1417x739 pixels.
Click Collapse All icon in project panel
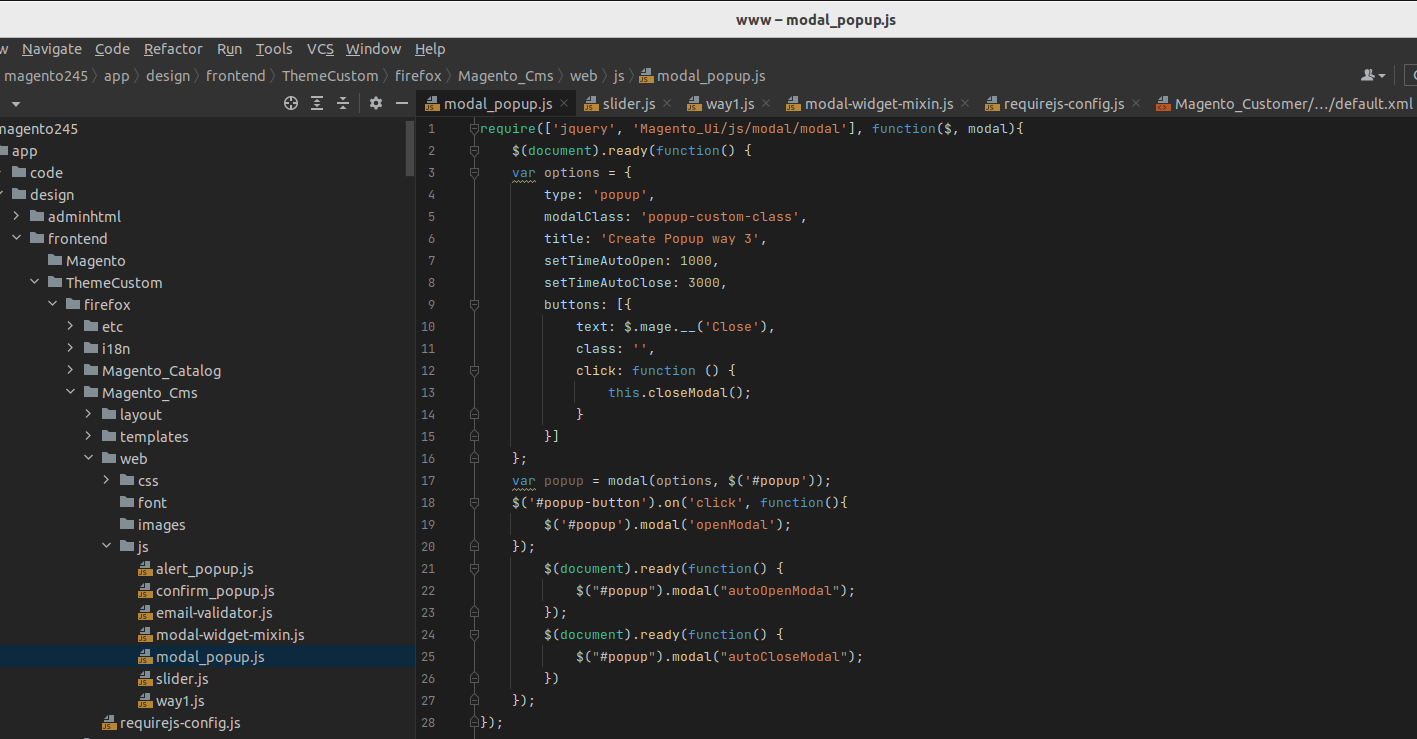tap(343, 103)
